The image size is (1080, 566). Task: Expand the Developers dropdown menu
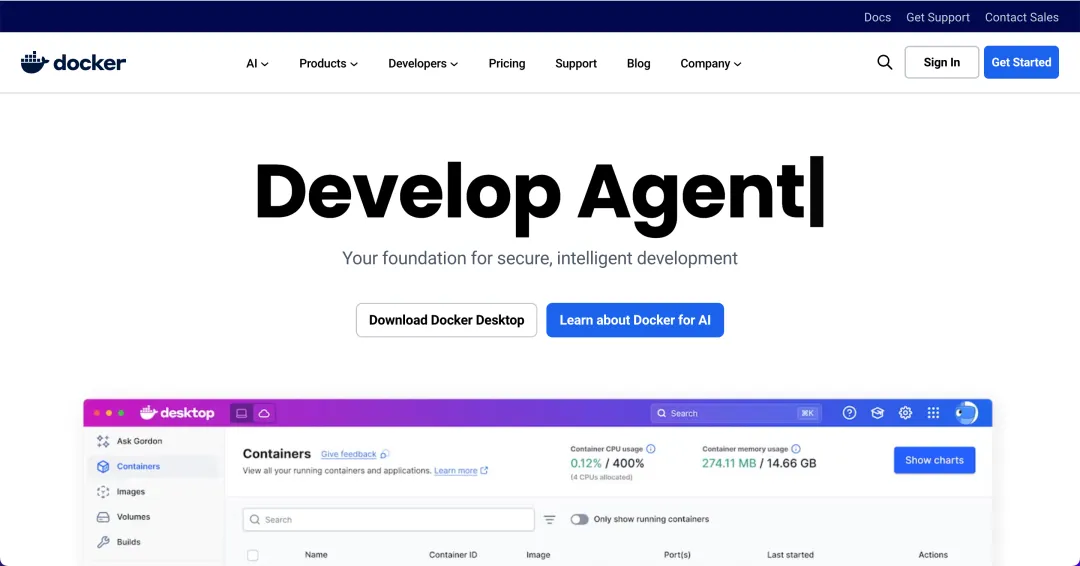pyautogui.click(x=423, y=63)
